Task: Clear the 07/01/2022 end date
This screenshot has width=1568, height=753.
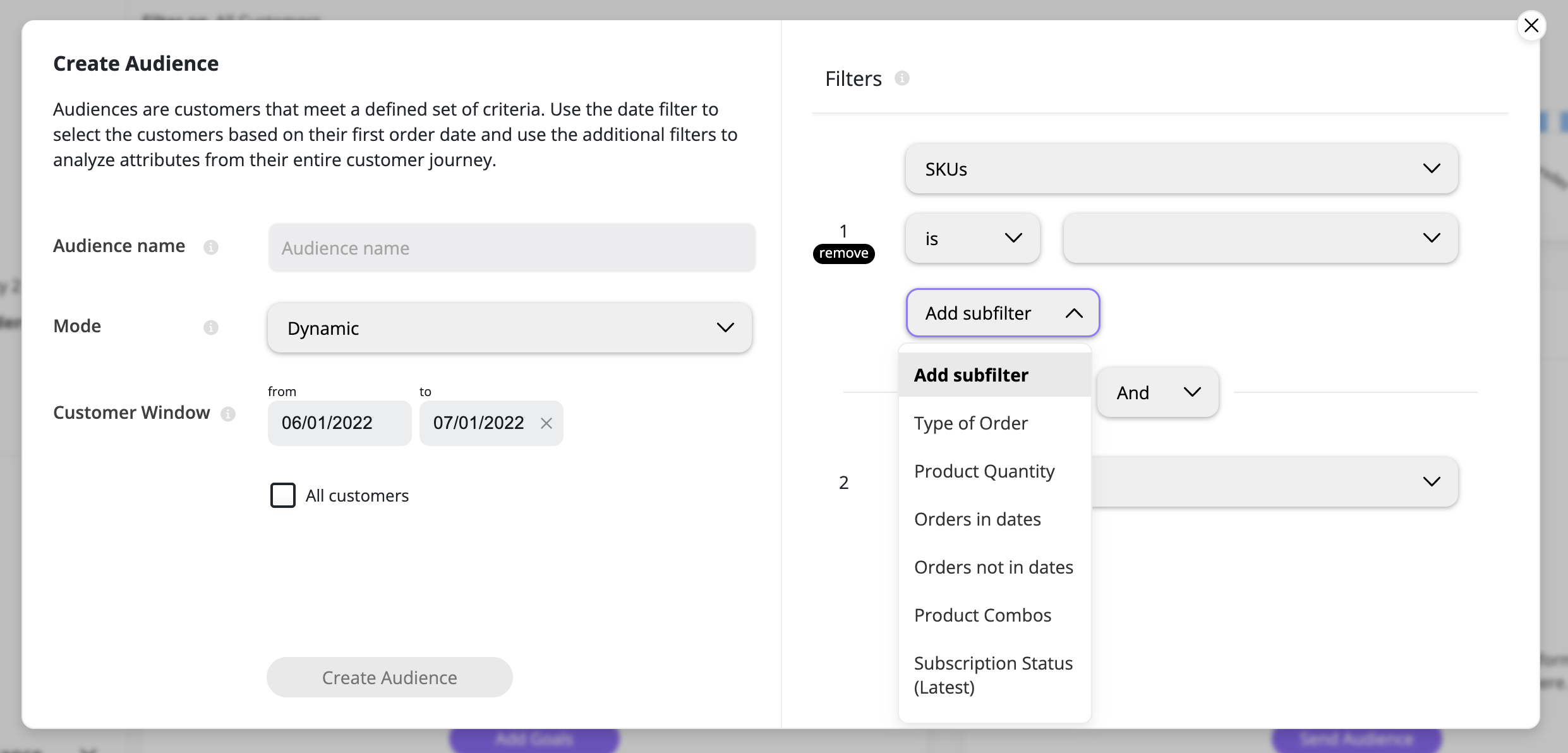Action: click(x=546, y=423)
